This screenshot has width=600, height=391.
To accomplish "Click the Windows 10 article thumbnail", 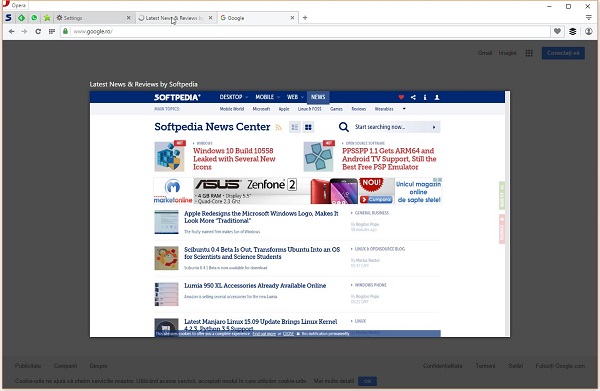I will coord(169,156).
